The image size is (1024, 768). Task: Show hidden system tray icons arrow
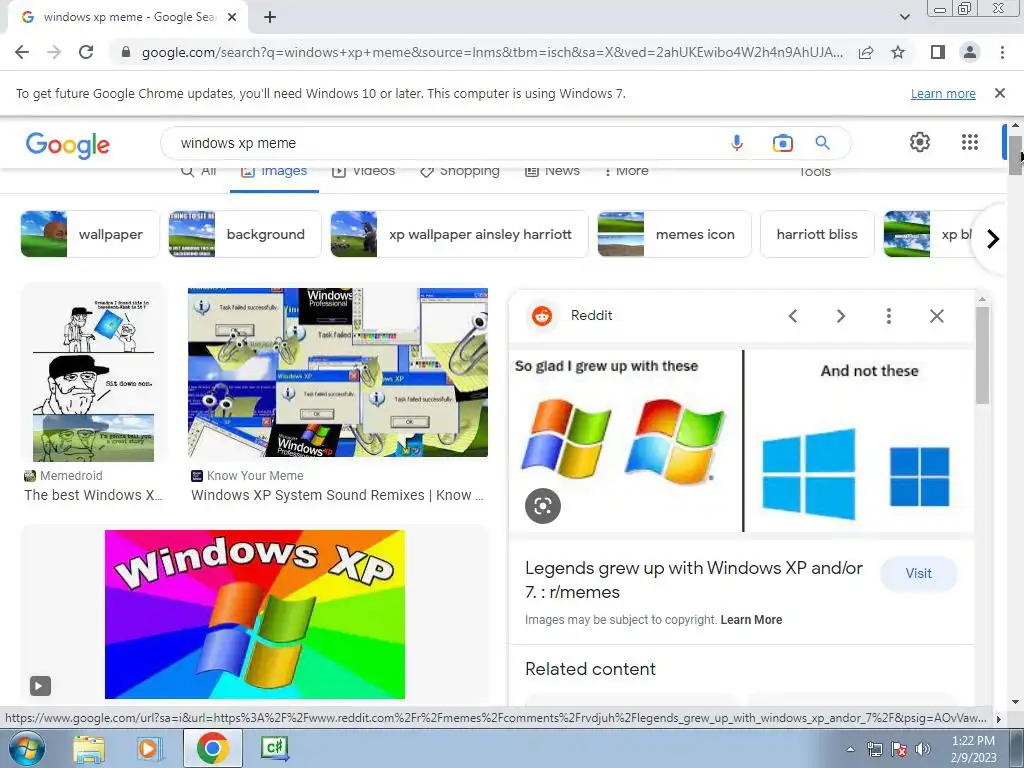(x=850, y=750)
